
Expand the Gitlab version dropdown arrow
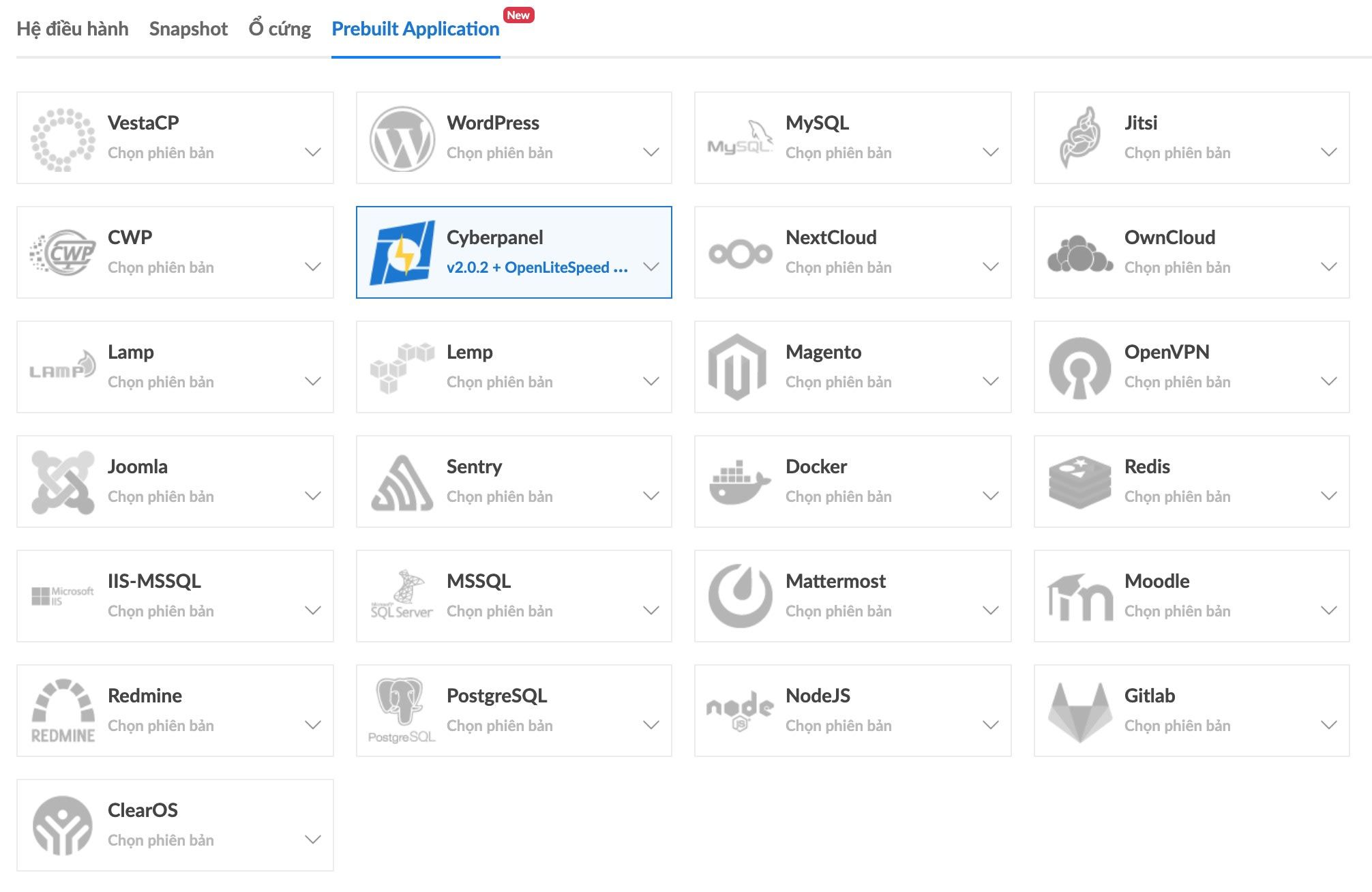[x=1328, y=725]
